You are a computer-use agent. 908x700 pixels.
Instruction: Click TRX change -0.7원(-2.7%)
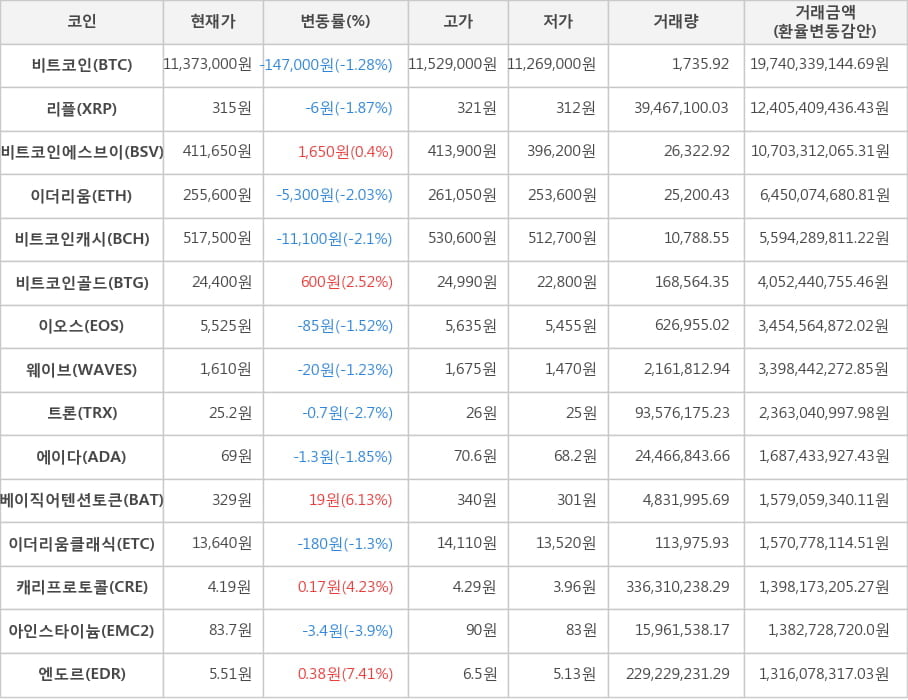(347, 413)
